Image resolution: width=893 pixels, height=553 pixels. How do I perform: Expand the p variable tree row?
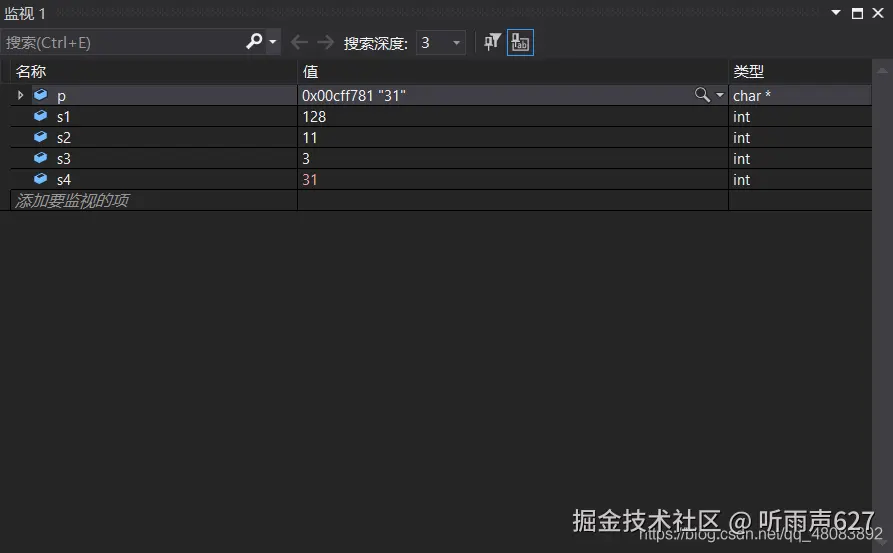coord(20,95)
